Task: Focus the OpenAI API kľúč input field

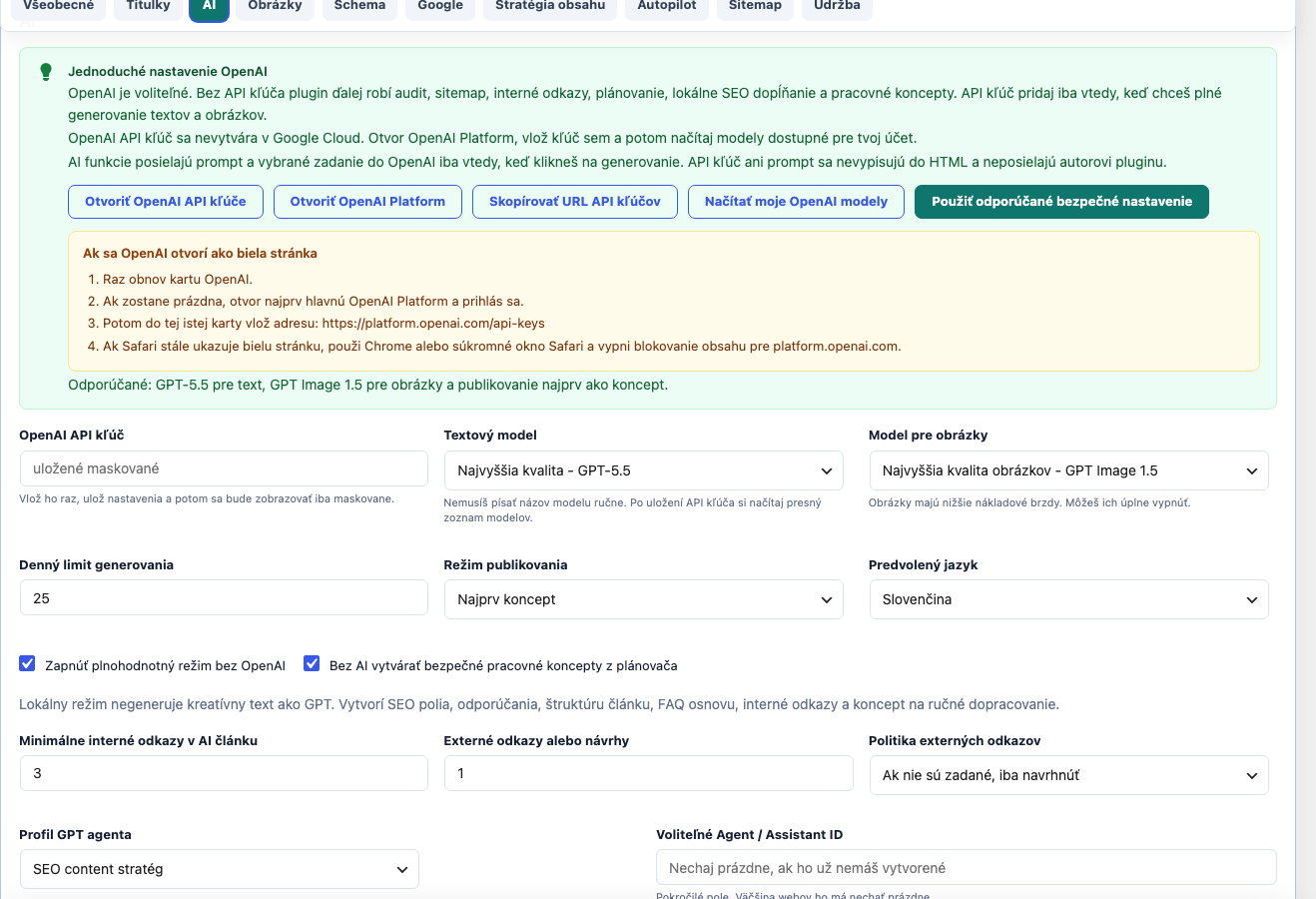Action: [224, 468]
